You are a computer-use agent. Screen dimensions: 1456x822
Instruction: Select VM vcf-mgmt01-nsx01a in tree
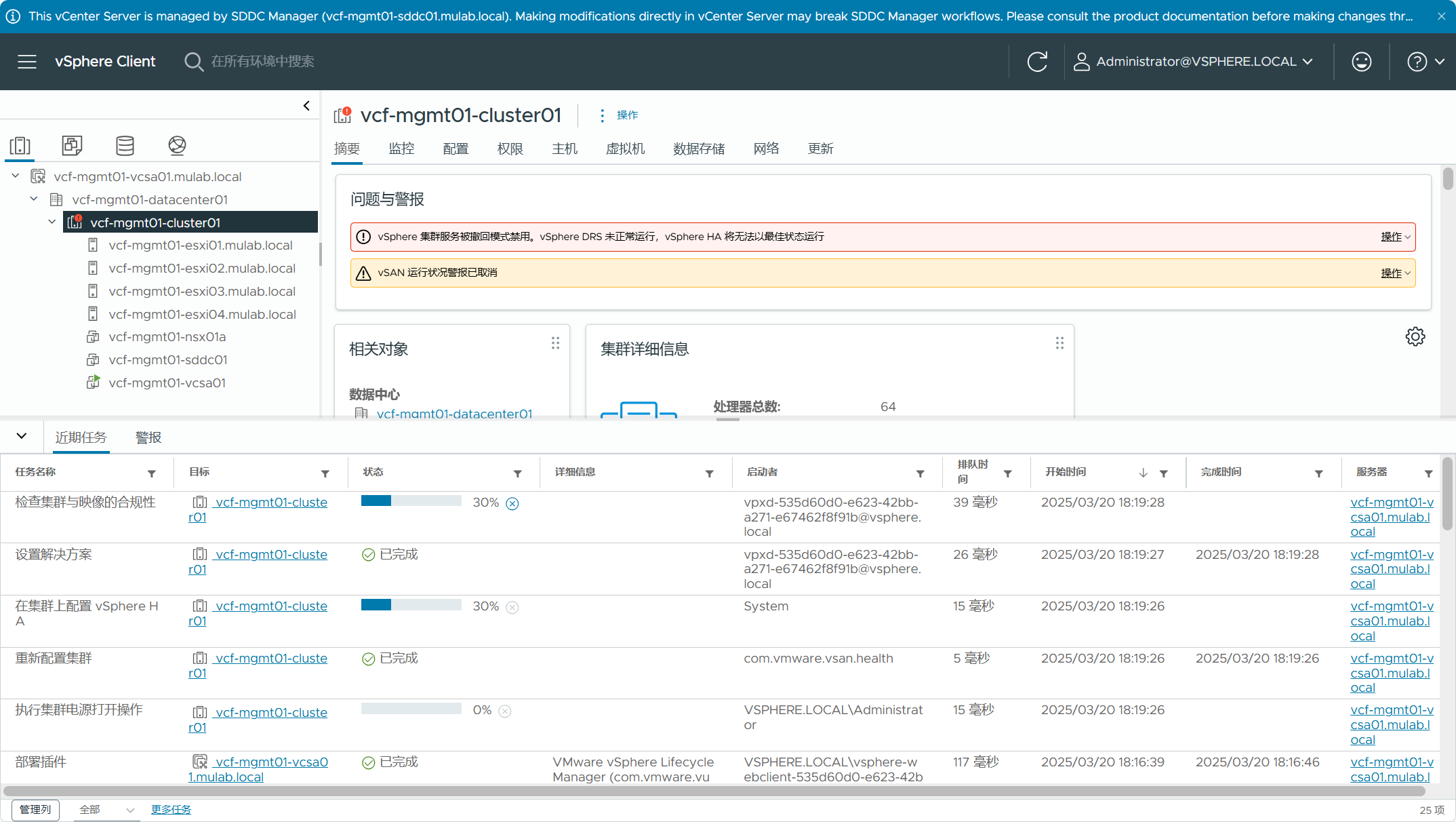pyautogui.click(x=167, y=336)
